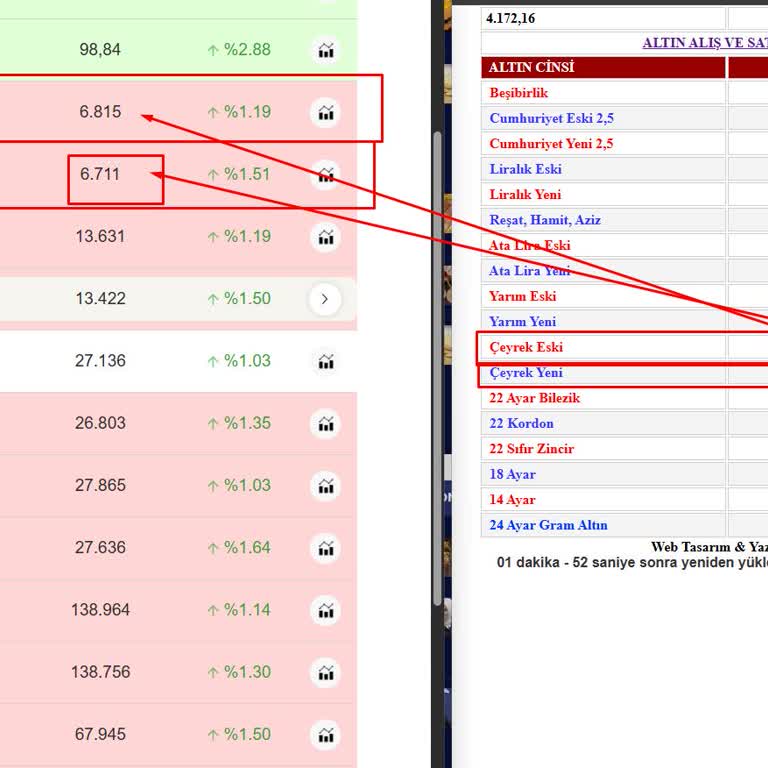The height and width of the screenshot is (768, 768).
Task: Open the chart icon in 13.631 row
Action: pyautogui.click(x=326, y=237)
